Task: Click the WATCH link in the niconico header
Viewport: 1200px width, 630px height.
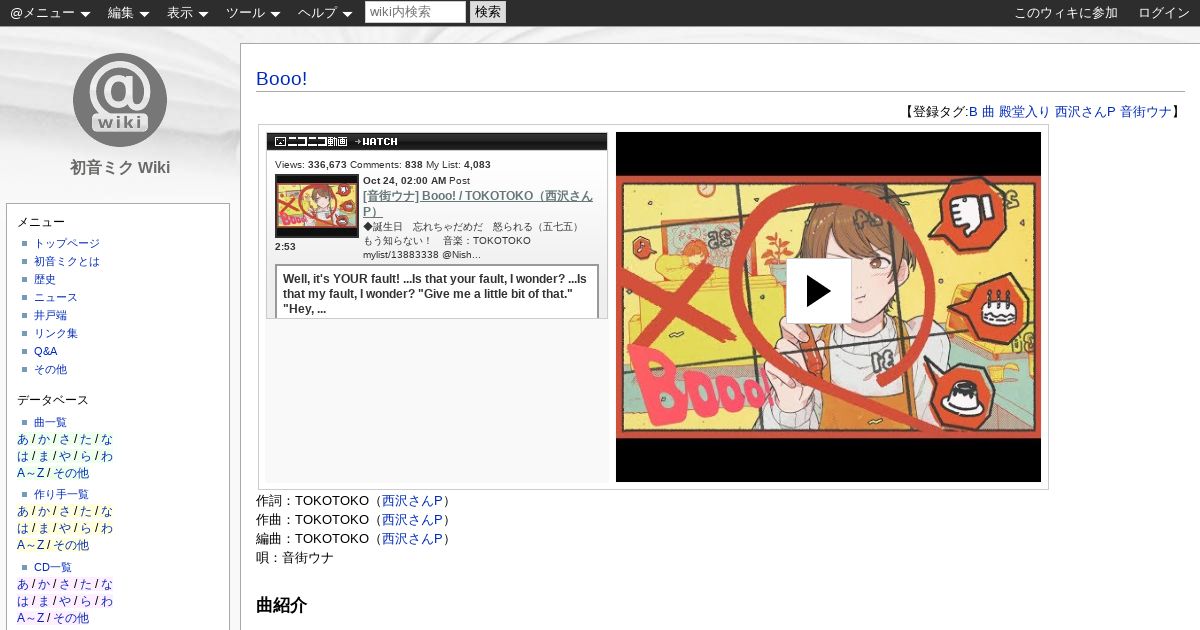Action: coord(376,142)
